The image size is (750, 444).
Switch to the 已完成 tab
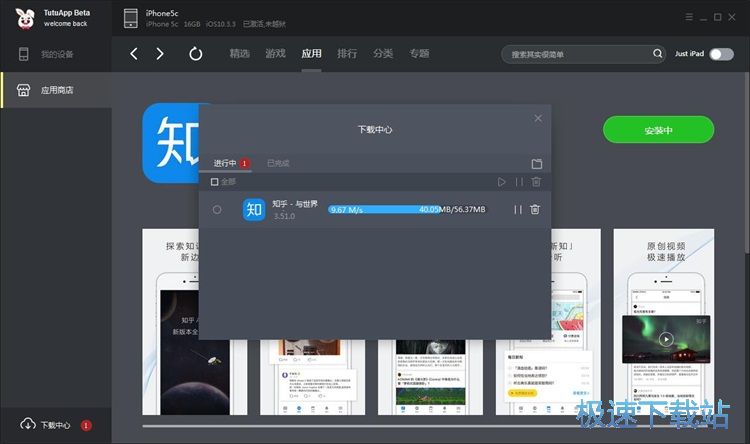pyautogui.click(x=278, y=163)
